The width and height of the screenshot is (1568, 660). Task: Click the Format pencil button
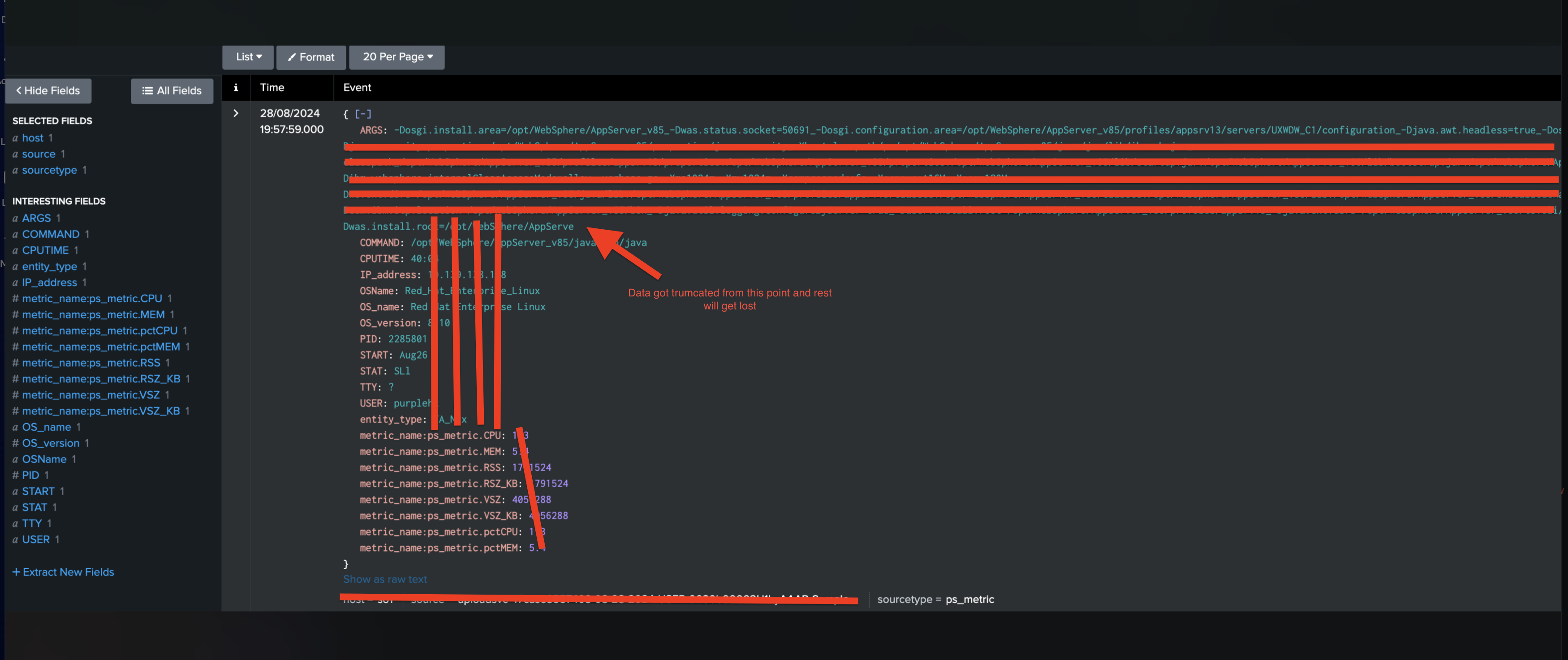[311, 57]
